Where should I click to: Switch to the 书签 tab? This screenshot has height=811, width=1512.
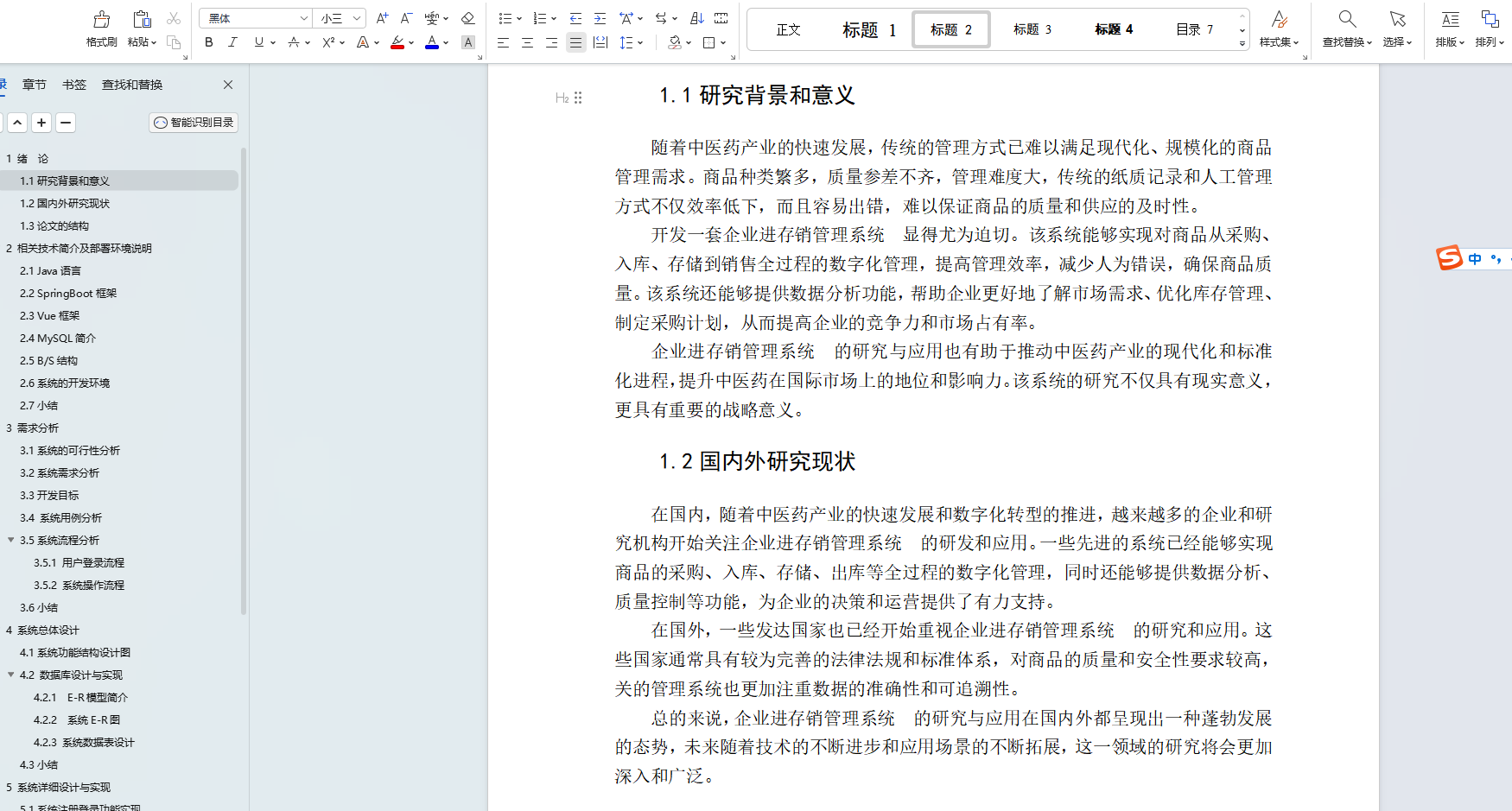74,85
